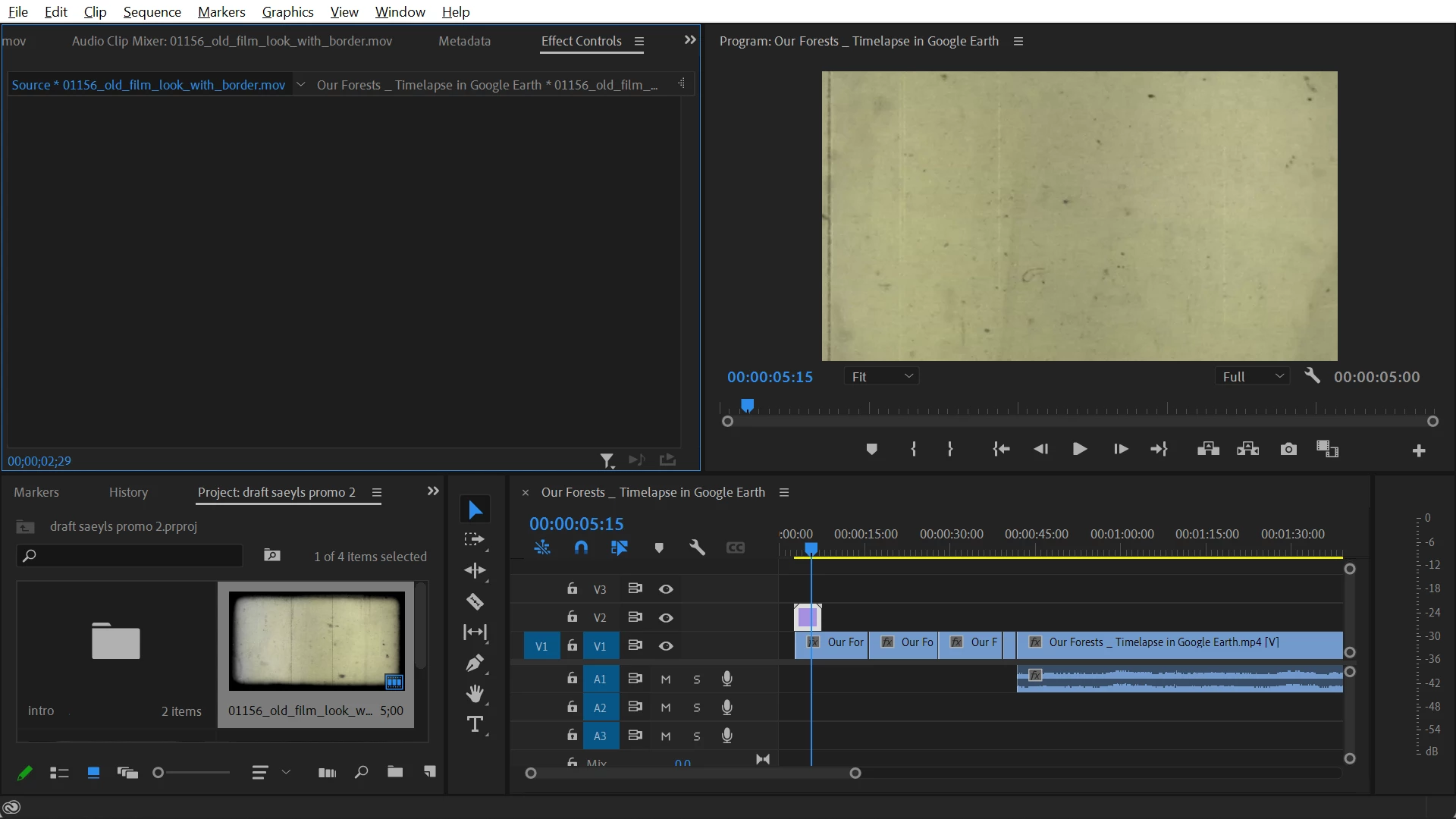Open the Fit zoom level dropdown
This screenshot has height=819, width=1456.
[x=881, y=377]
